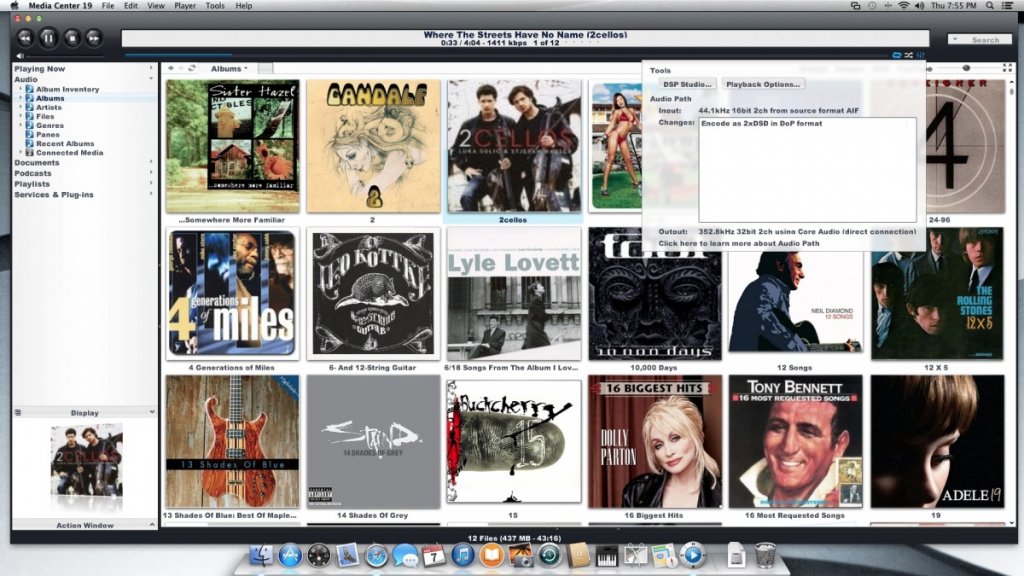Select the Tony Bennett album cover
Viewport: 1024px width, 576px height.
click(795, 441)
